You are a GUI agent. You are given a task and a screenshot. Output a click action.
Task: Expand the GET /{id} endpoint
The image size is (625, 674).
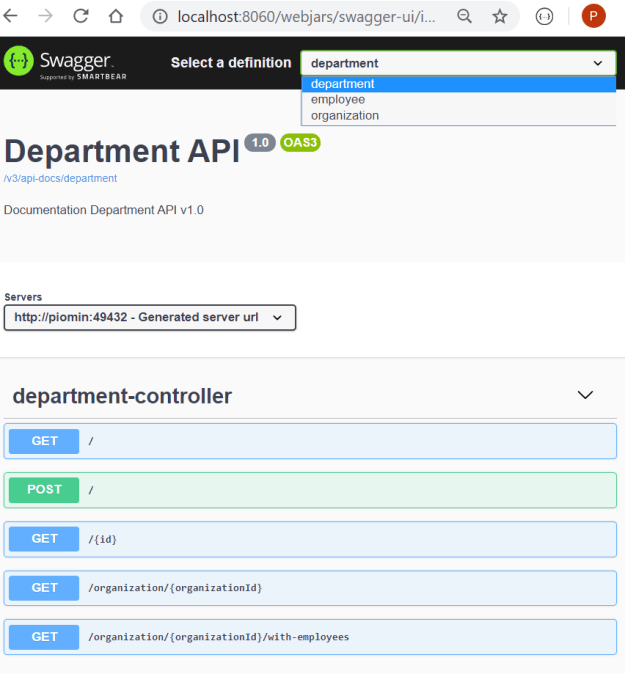[x=310, y=539]
